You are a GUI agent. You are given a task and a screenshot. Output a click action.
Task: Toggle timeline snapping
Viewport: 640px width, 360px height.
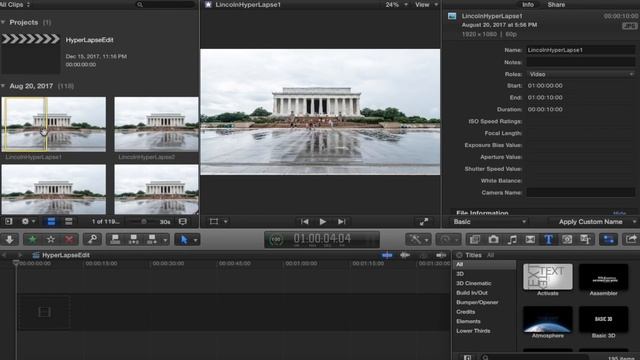point(441,255)
